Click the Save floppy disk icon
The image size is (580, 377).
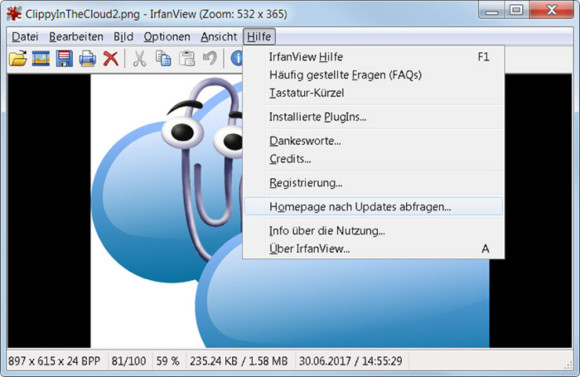(x=64, y=58)
